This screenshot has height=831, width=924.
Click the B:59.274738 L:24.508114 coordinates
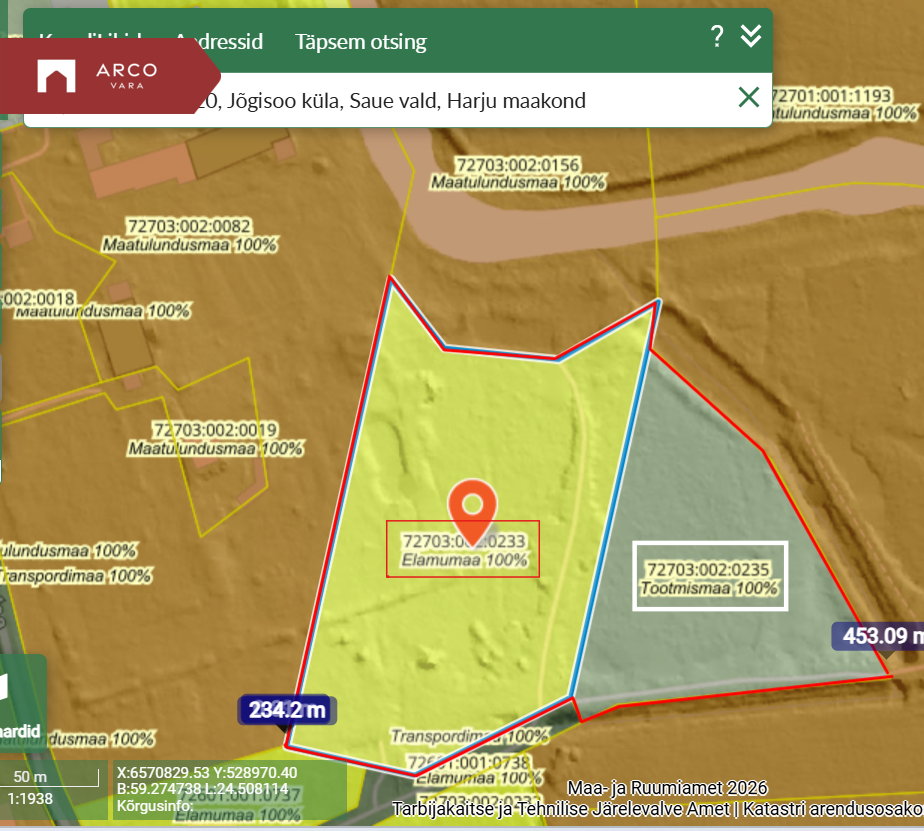[x=202, y=789]
